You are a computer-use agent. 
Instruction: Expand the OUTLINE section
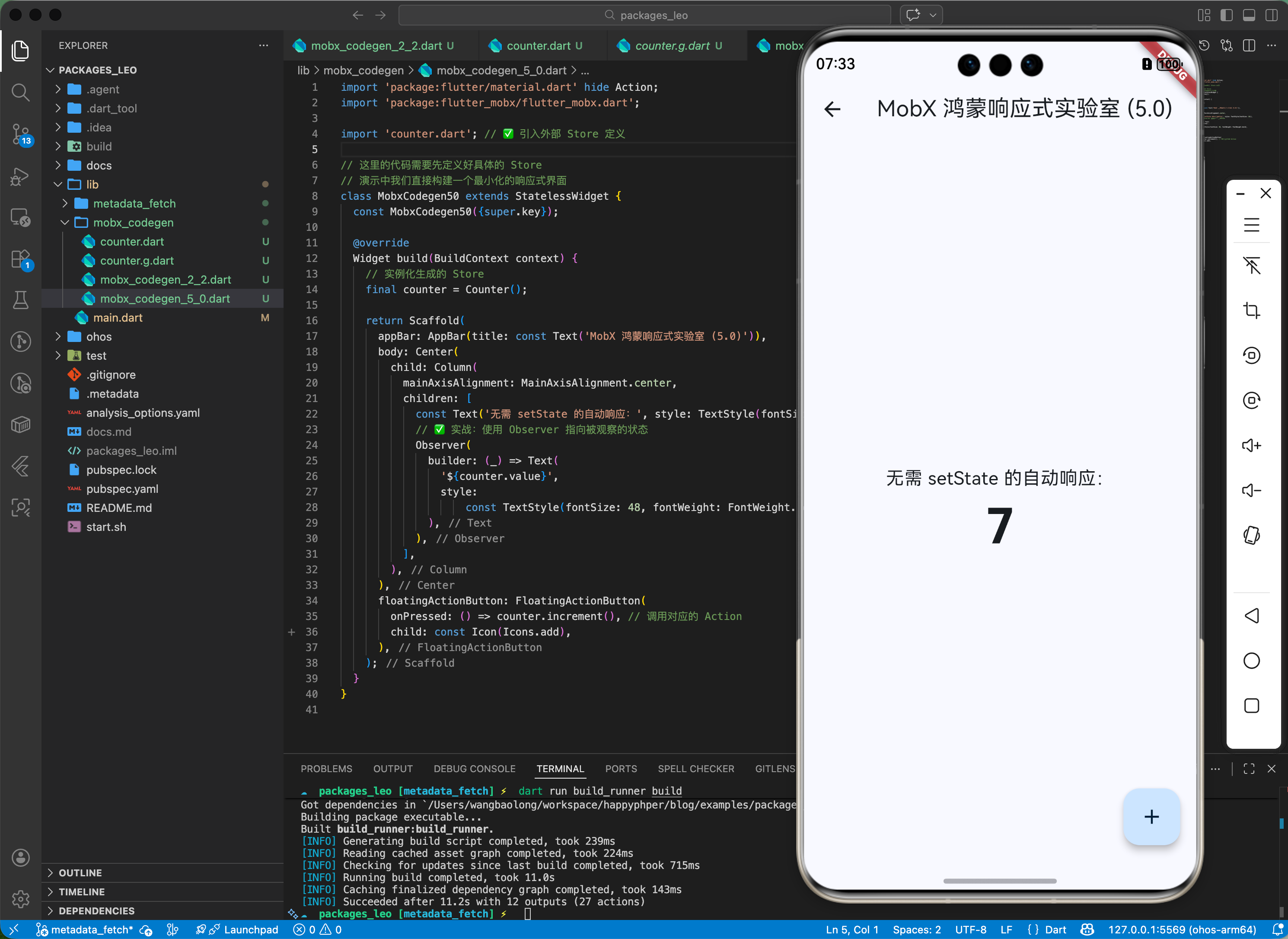click(80, 872)
